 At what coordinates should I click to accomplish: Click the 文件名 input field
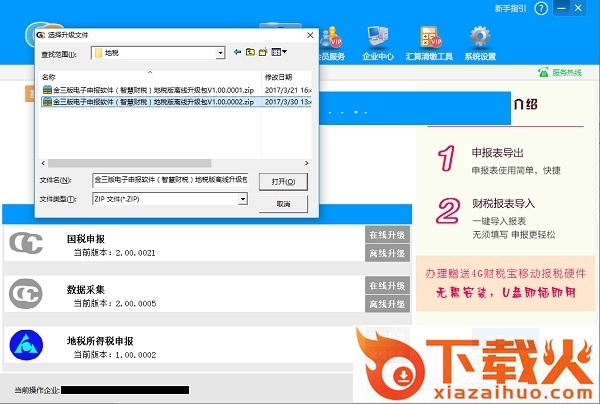point(170,179)
